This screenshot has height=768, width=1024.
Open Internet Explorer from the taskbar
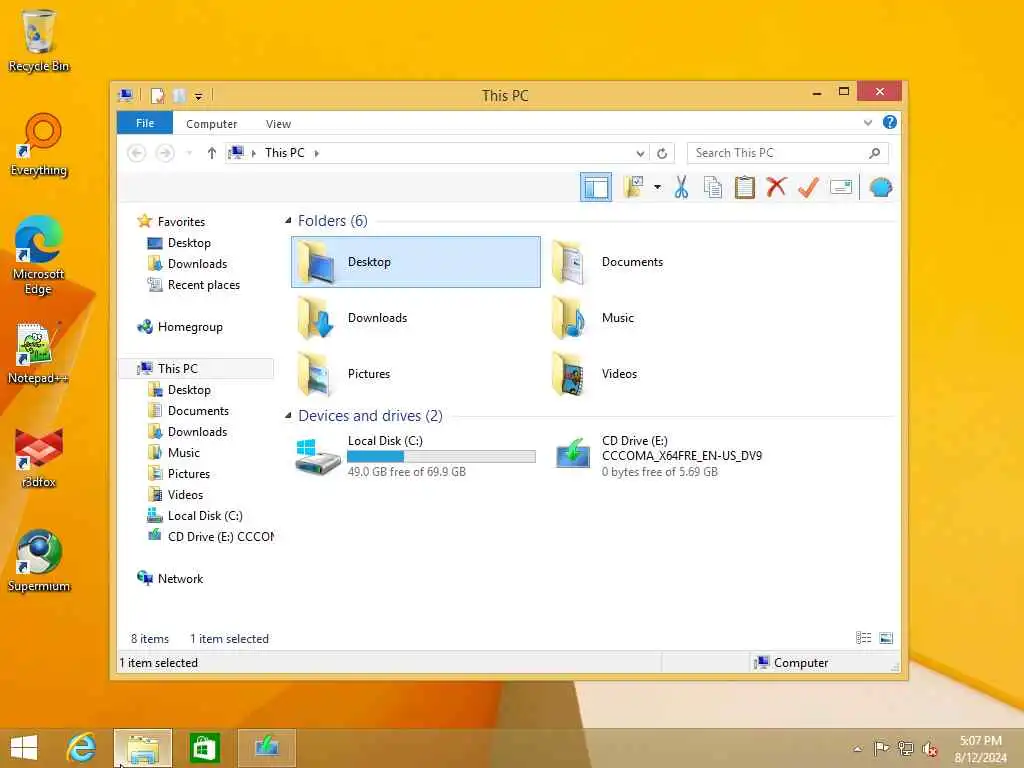82,748
